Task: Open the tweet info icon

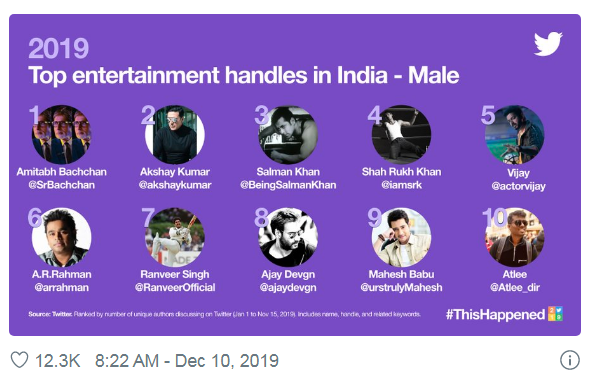Action: point(570,360)
